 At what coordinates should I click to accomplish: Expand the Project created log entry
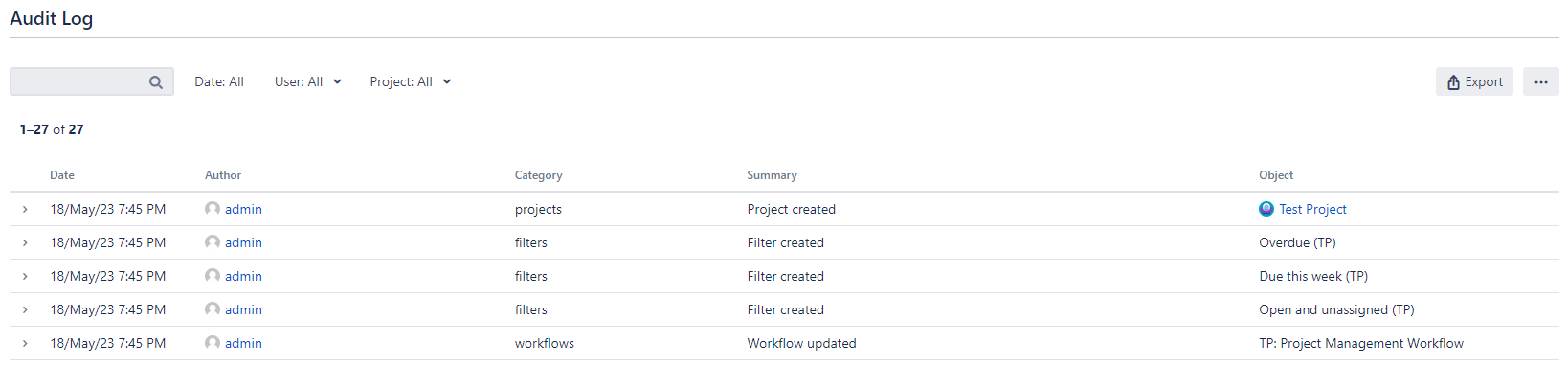coord(25,209)
